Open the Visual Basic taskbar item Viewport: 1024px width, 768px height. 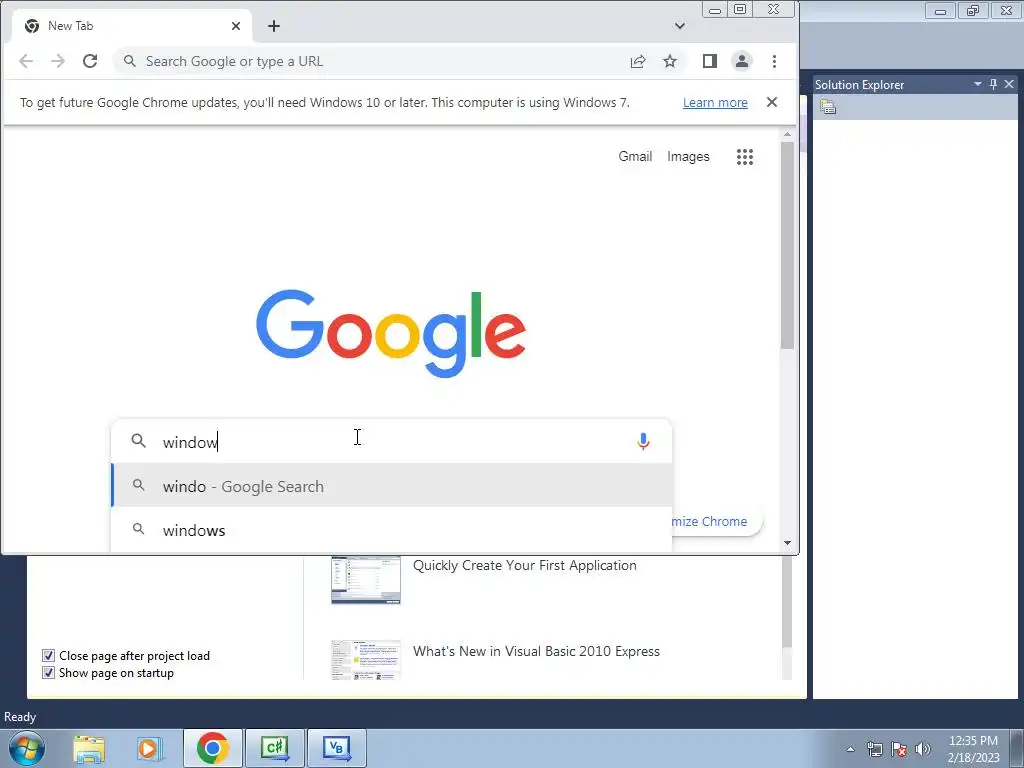coord(336,748)
